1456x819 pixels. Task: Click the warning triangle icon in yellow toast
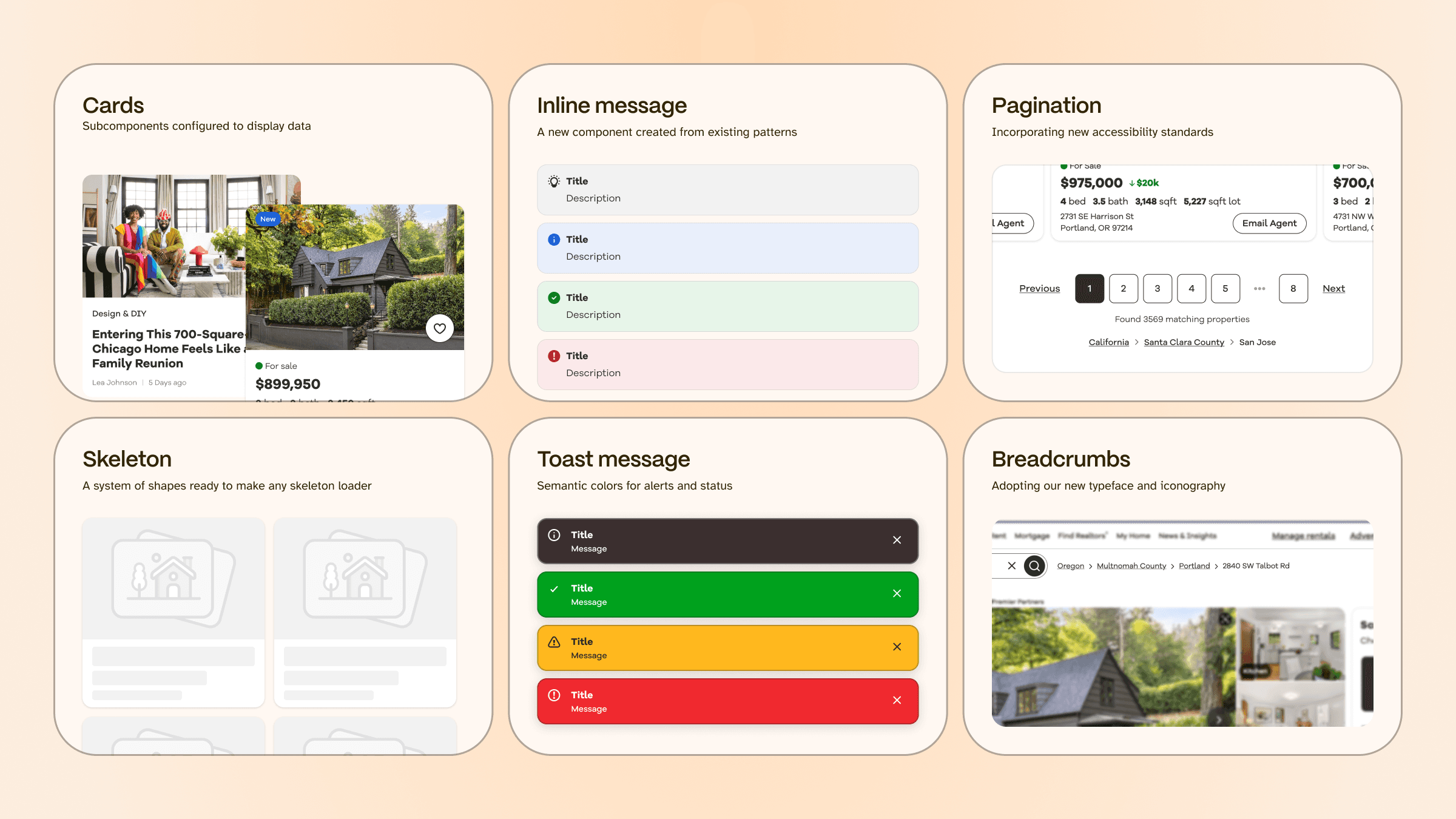554,642
